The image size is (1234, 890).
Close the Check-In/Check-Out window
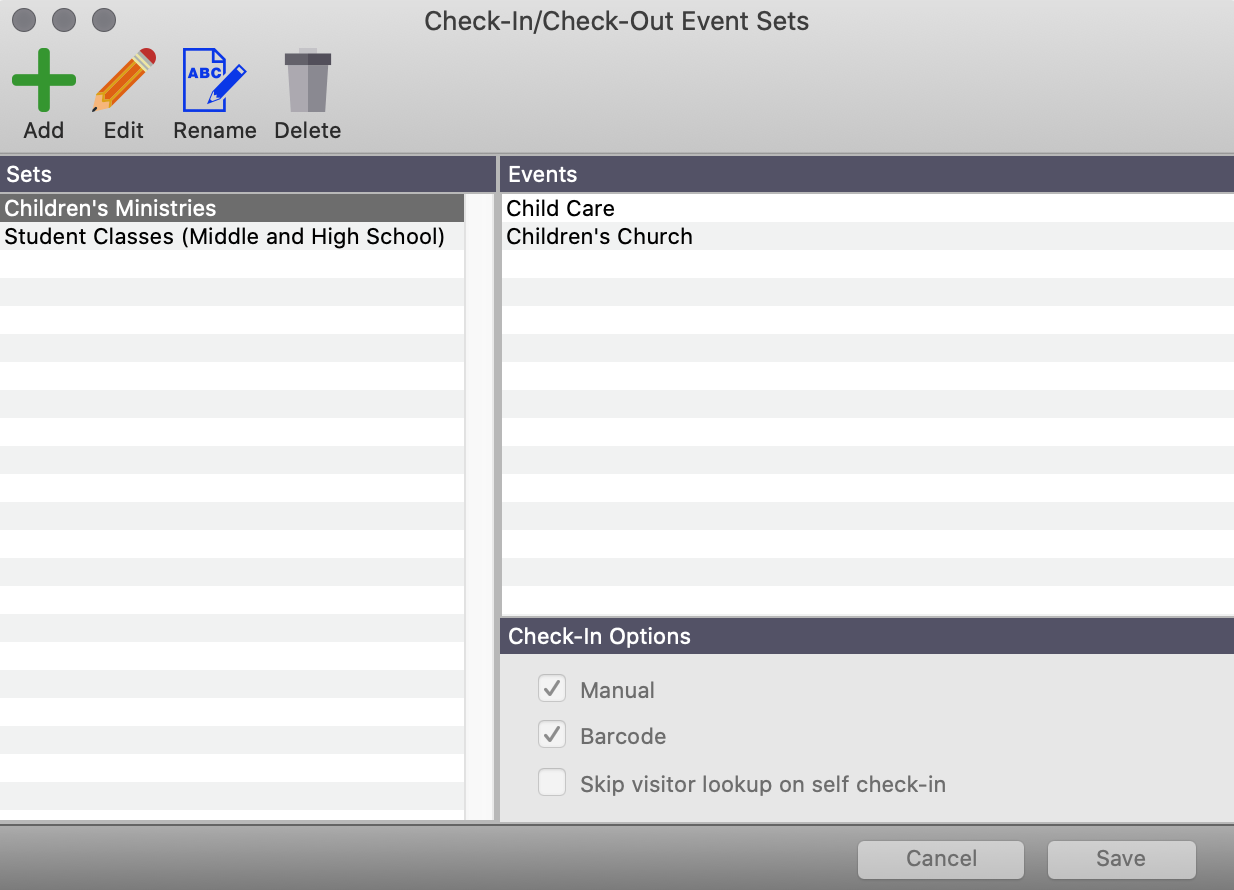pos(22,20)
